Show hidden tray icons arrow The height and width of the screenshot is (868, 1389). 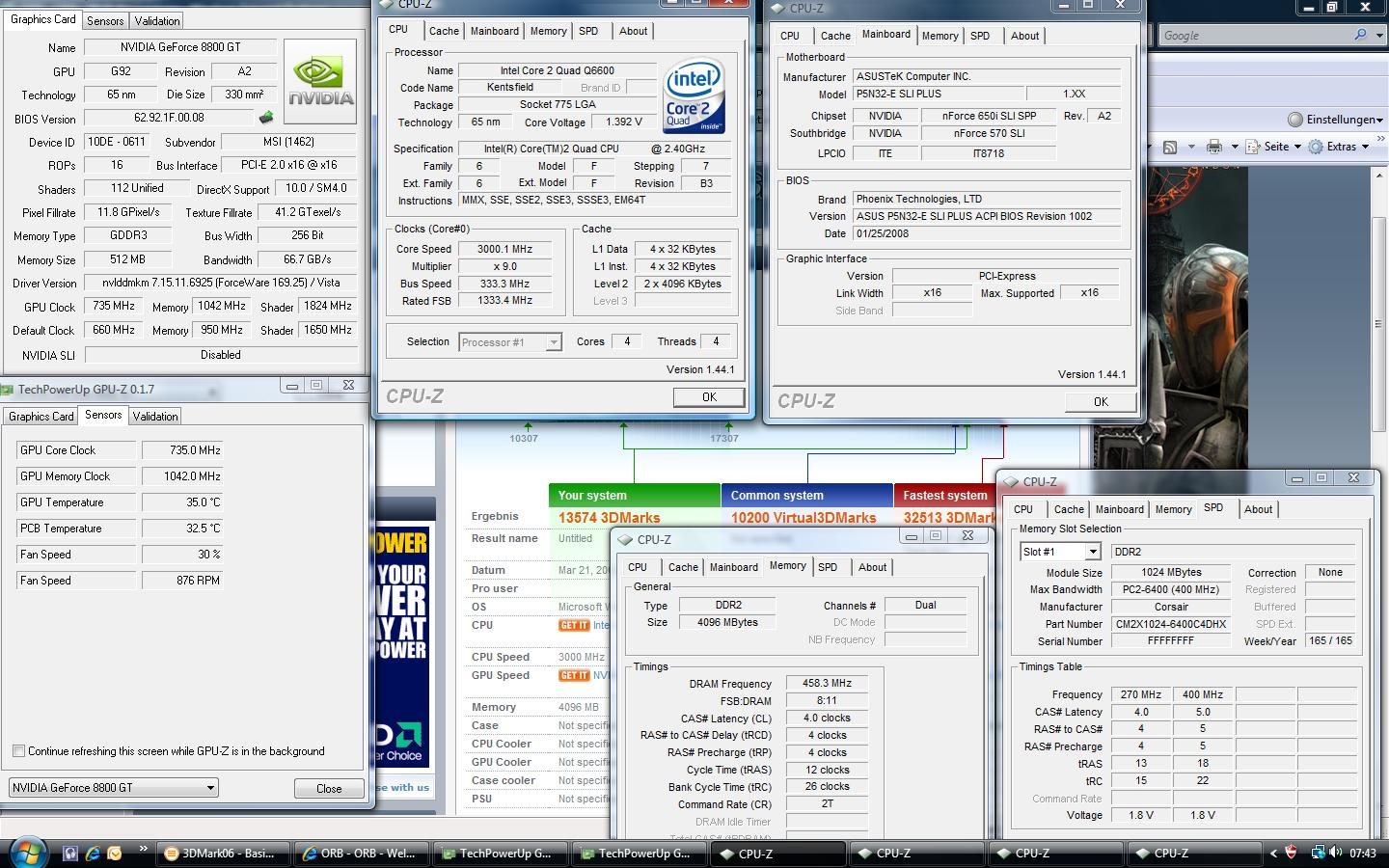coord(1274,853)
